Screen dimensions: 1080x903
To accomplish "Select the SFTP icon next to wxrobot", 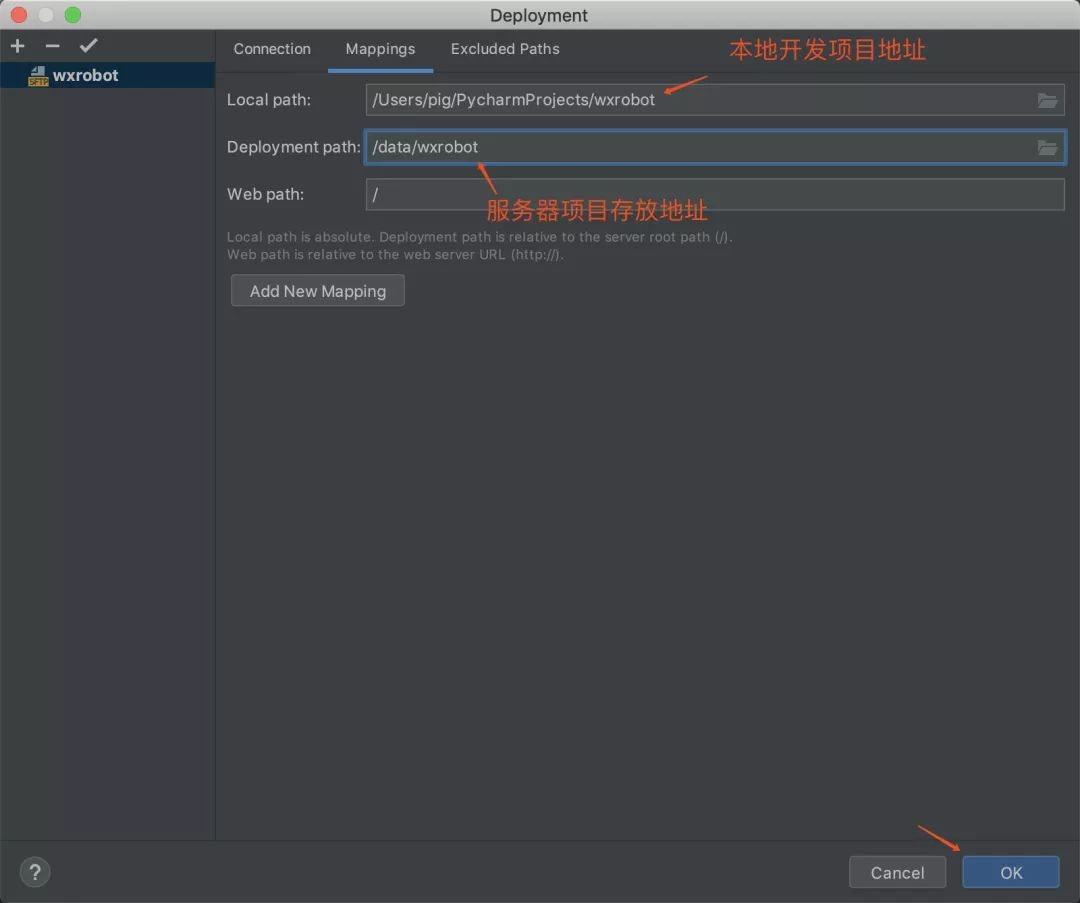I will 38,76.
